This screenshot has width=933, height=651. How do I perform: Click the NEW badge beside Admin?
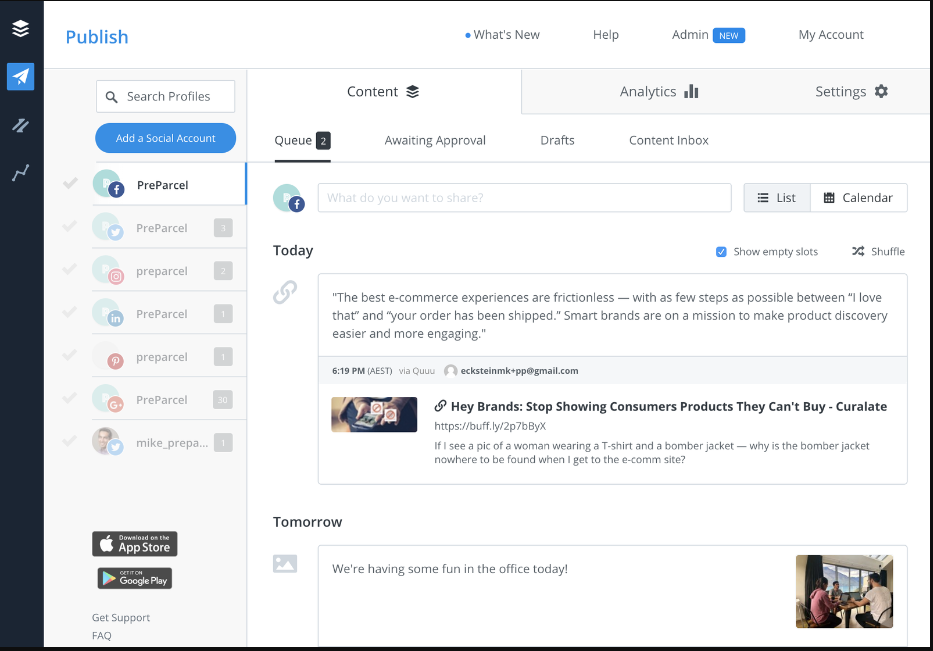(x=728, y=36)
